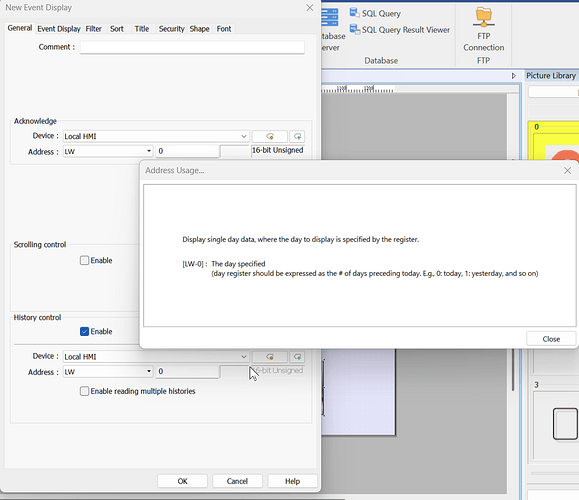Viewport: 579px width, 500px height.
Task: Click the Database Server icon
Action: pos(333,30)
